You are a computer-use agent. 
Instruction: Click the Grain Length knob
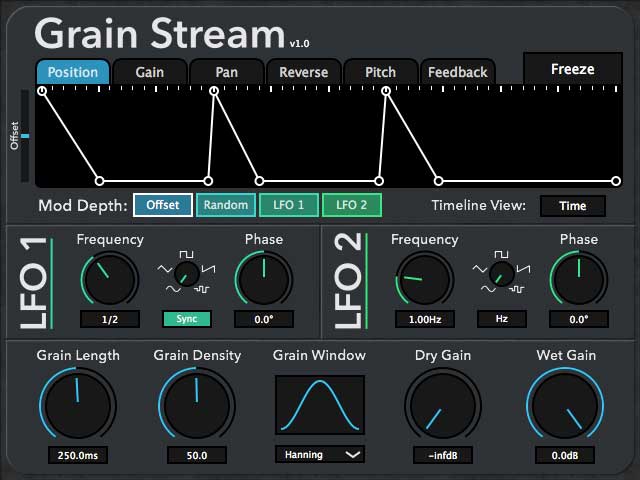[77, 406]
